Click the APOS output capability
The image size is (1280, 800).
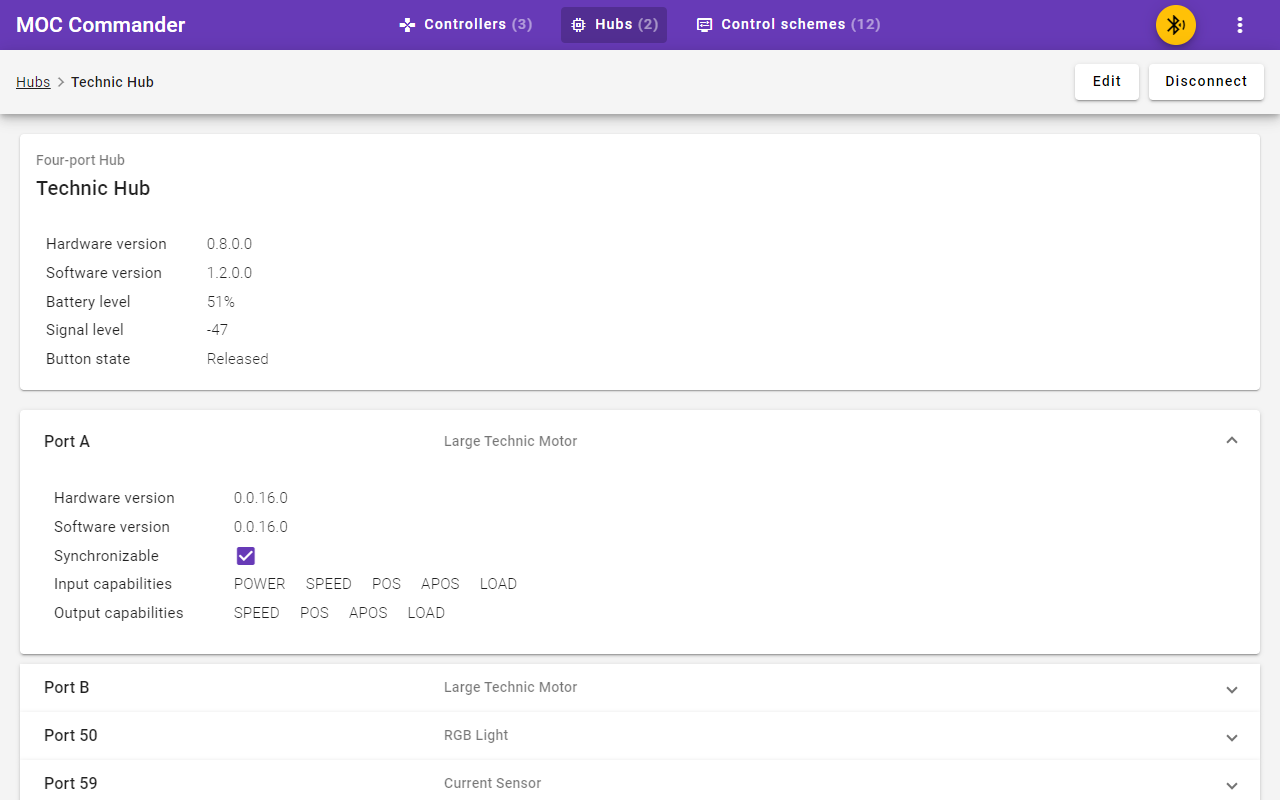pyautogui.click(x=368, y=613)
